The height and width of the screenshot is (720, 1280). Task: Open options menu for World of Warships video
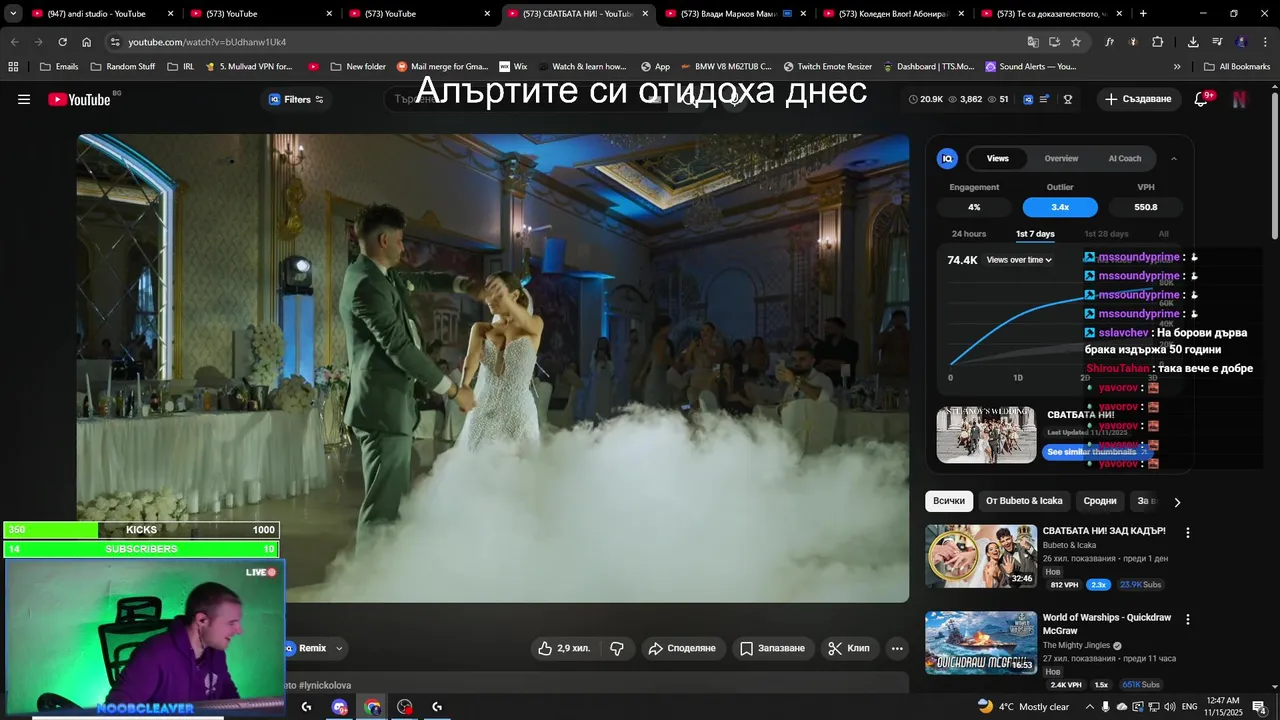1188,620
